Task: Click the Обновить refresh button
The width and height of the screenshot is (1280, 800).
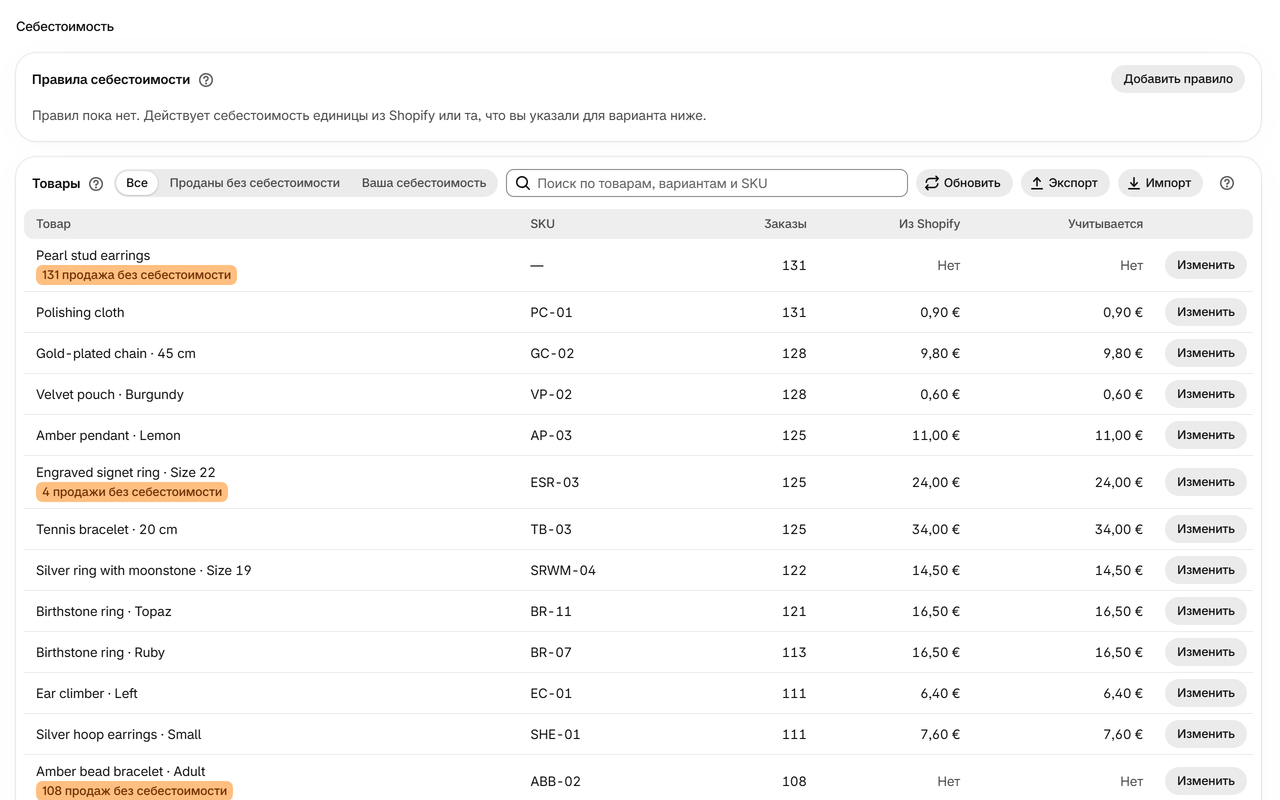Action: 964,183
